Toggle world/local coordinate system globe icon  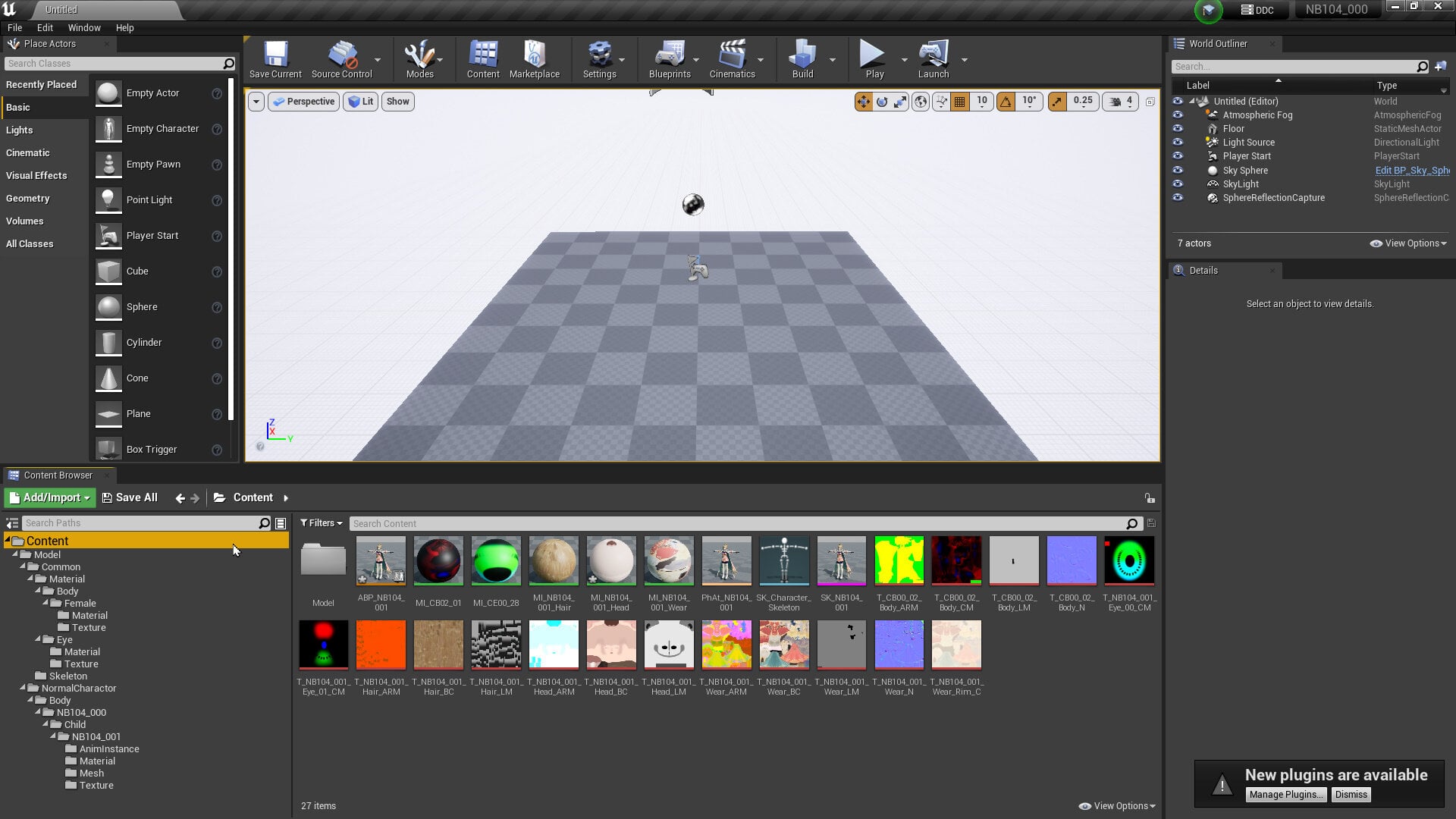tap(920, 102)
